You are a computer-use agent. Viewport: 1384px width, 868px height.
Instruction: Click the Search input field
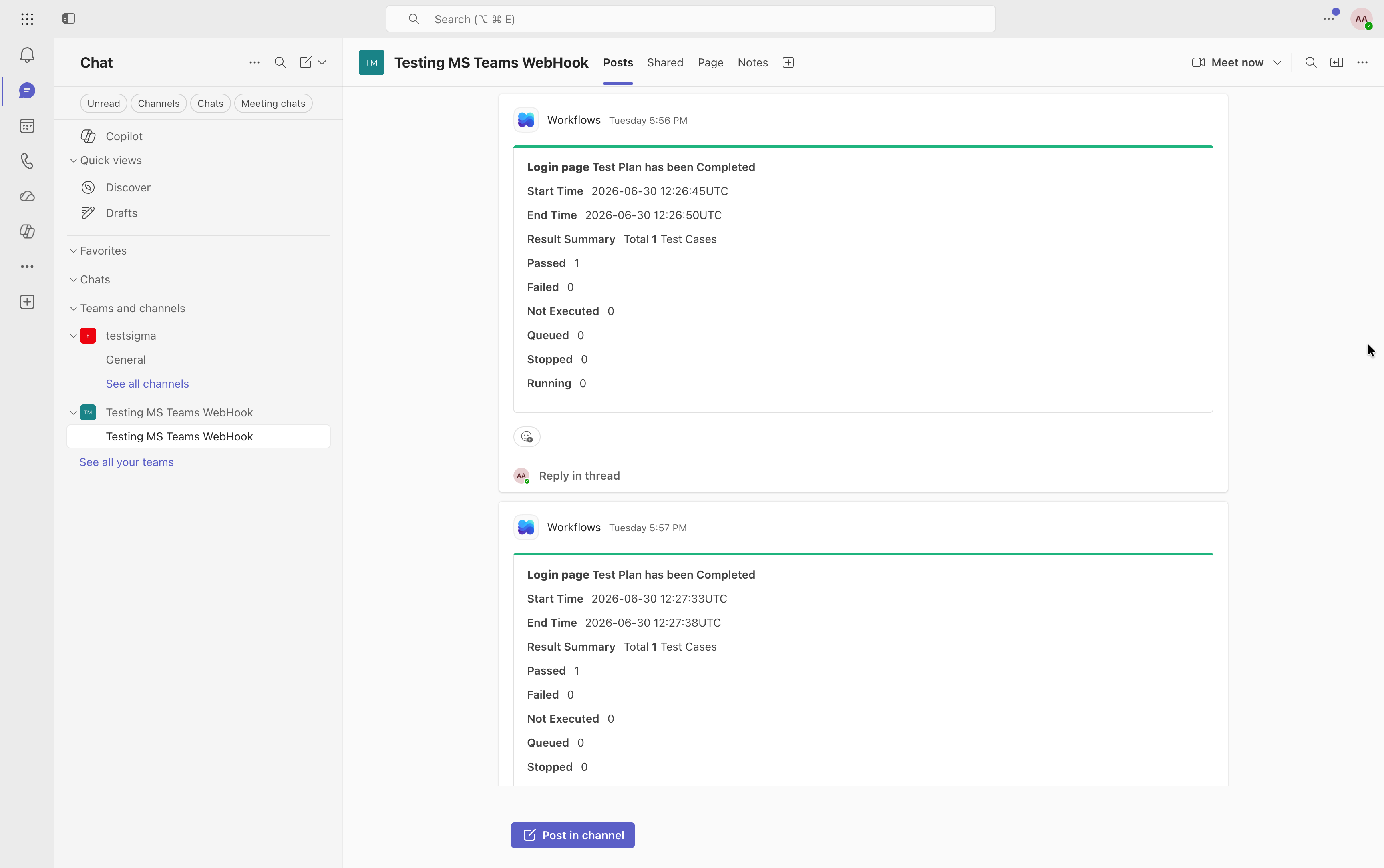[x=690, y=19]
